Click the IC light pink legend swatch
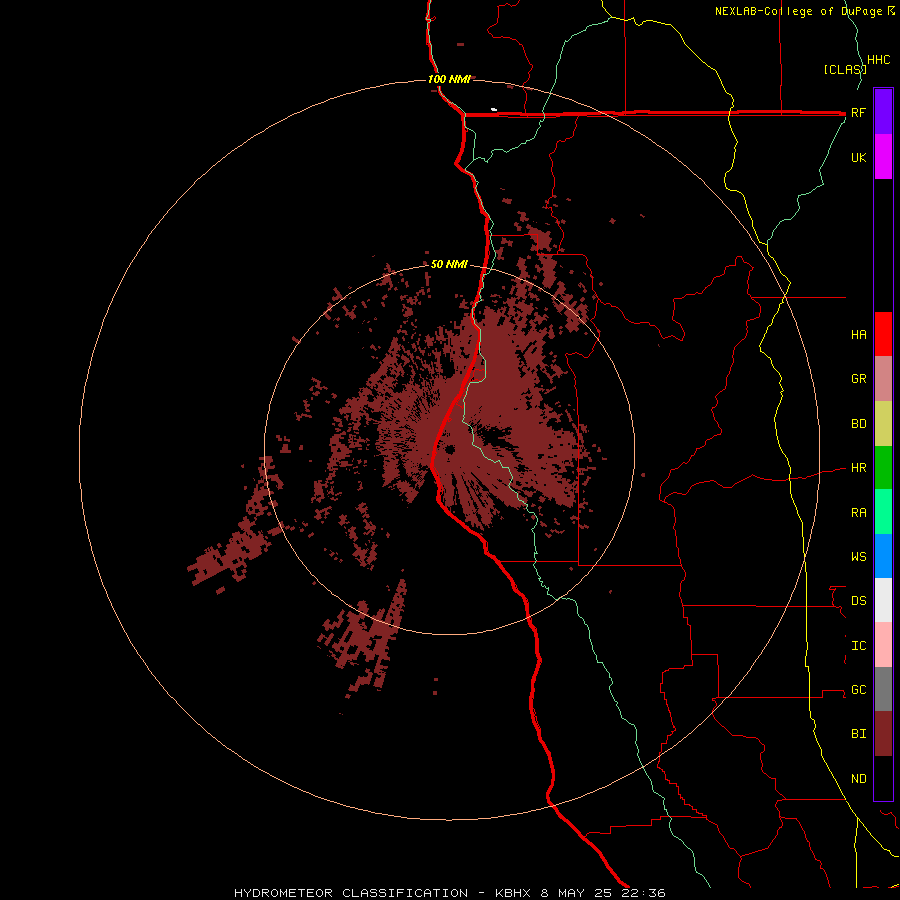Viewport: 900px width, 900px height. point(883,645)
